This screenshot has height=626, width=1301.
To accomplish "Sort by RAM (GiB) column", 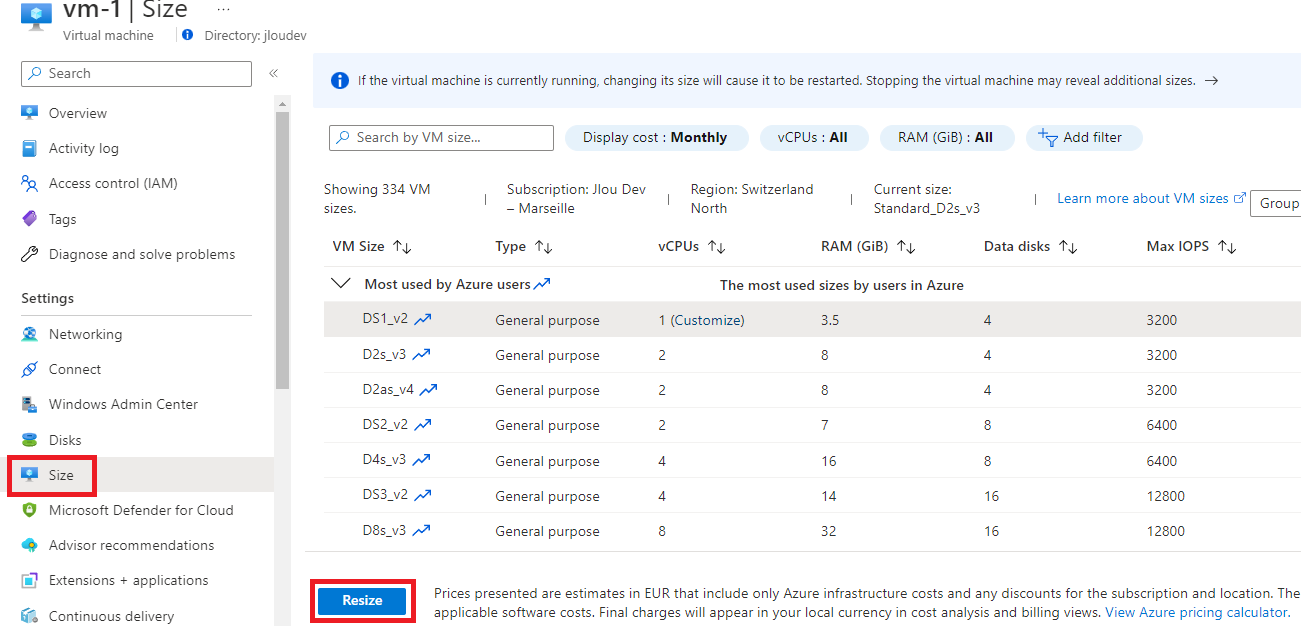I will [868, 246].
